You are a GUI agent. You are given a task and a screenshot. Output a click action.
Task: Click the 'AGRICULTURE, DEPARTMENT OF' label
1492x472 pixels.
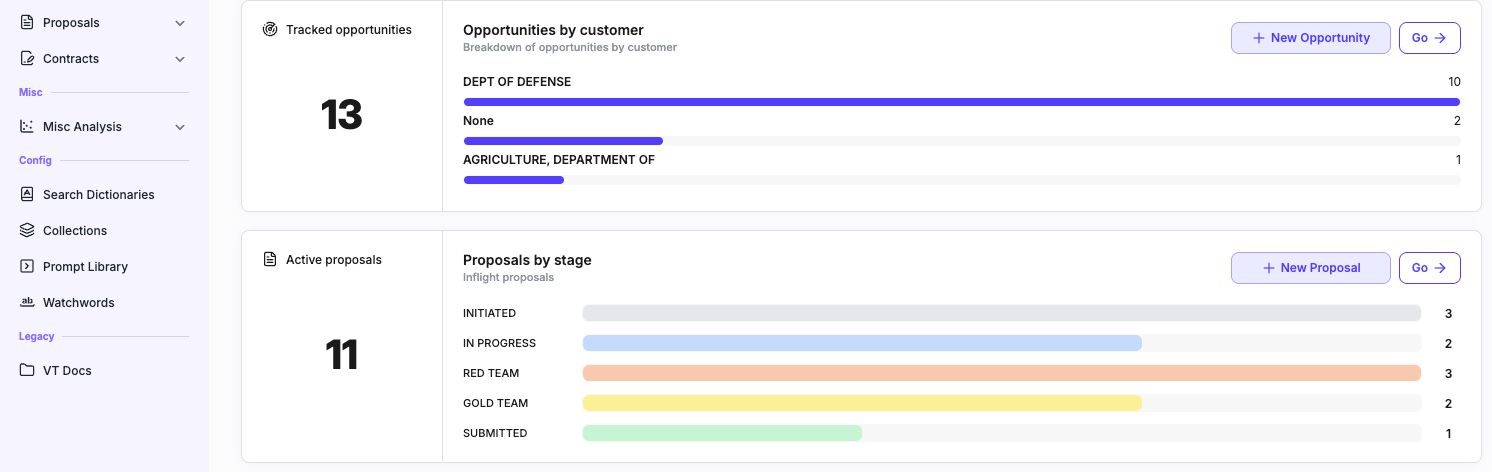click(559, 160)
